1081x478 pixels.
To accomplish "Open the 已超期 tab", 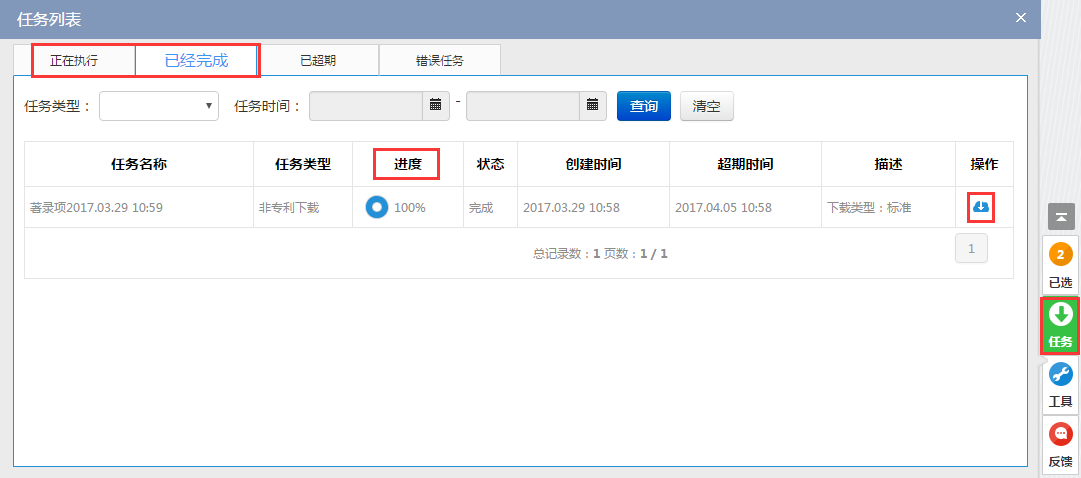I will click(x=318, y=61).
